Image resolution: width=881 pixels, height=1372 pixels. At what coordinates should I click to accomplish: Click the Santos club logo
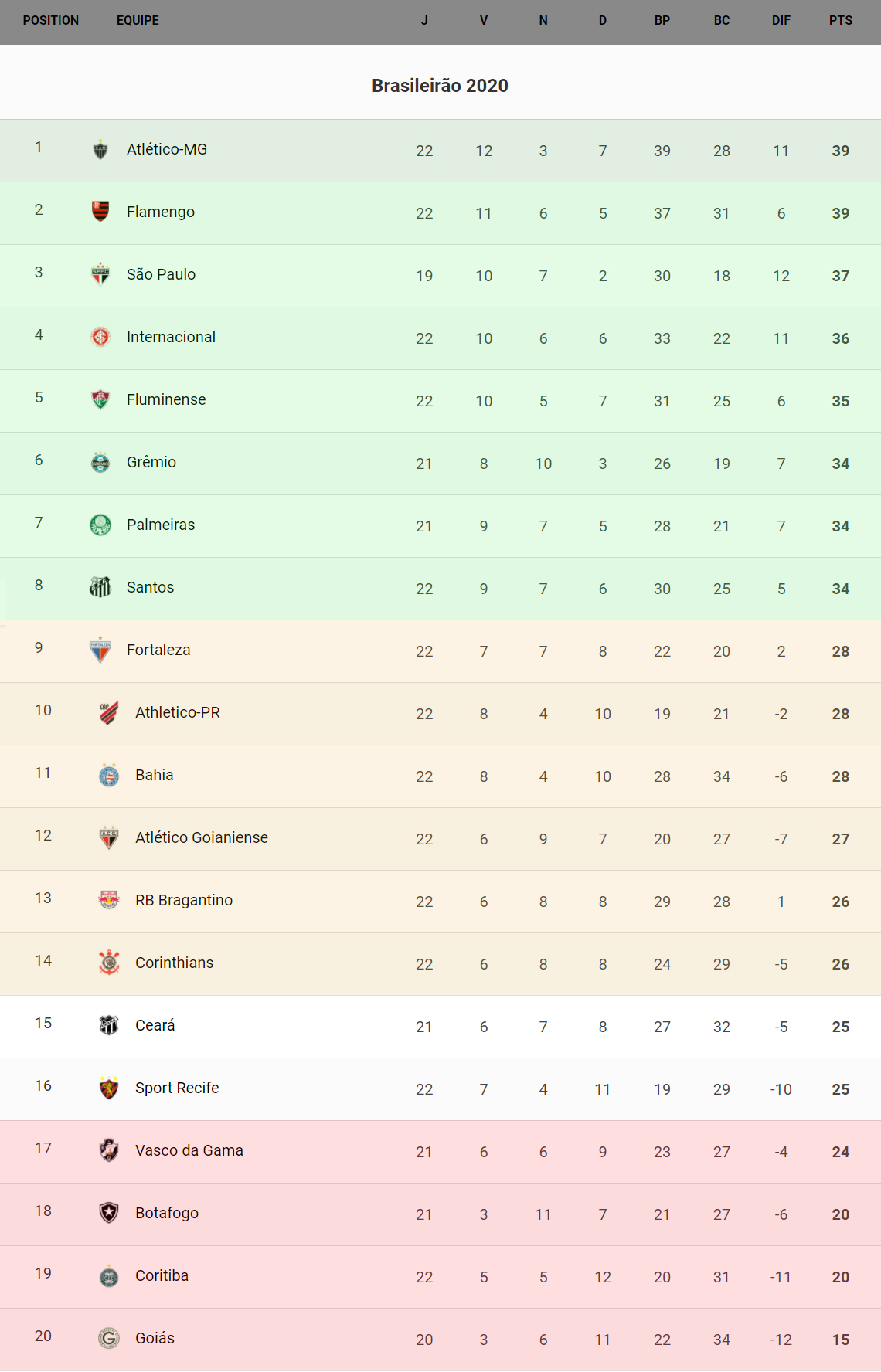pos(100,587)
